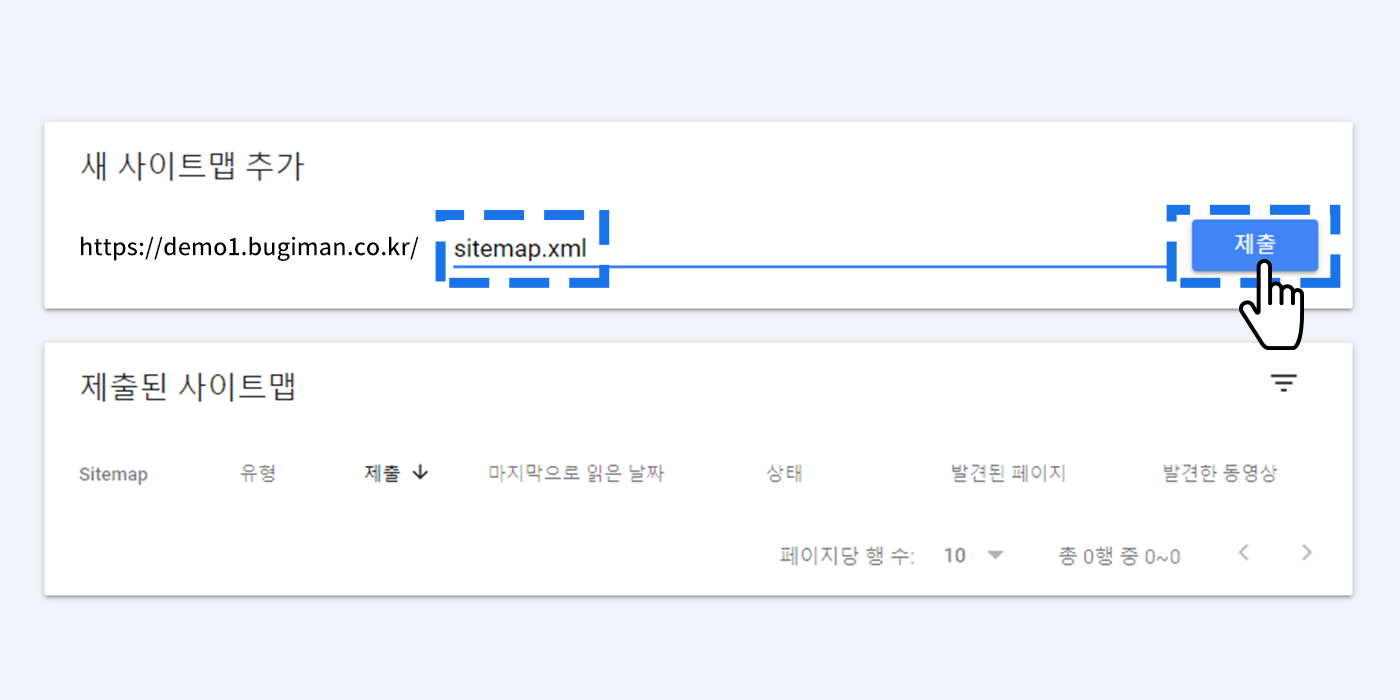This screenshot has width=1400, height=700.
Task: Go to the next page chevron
Action: click(1306, 552)
